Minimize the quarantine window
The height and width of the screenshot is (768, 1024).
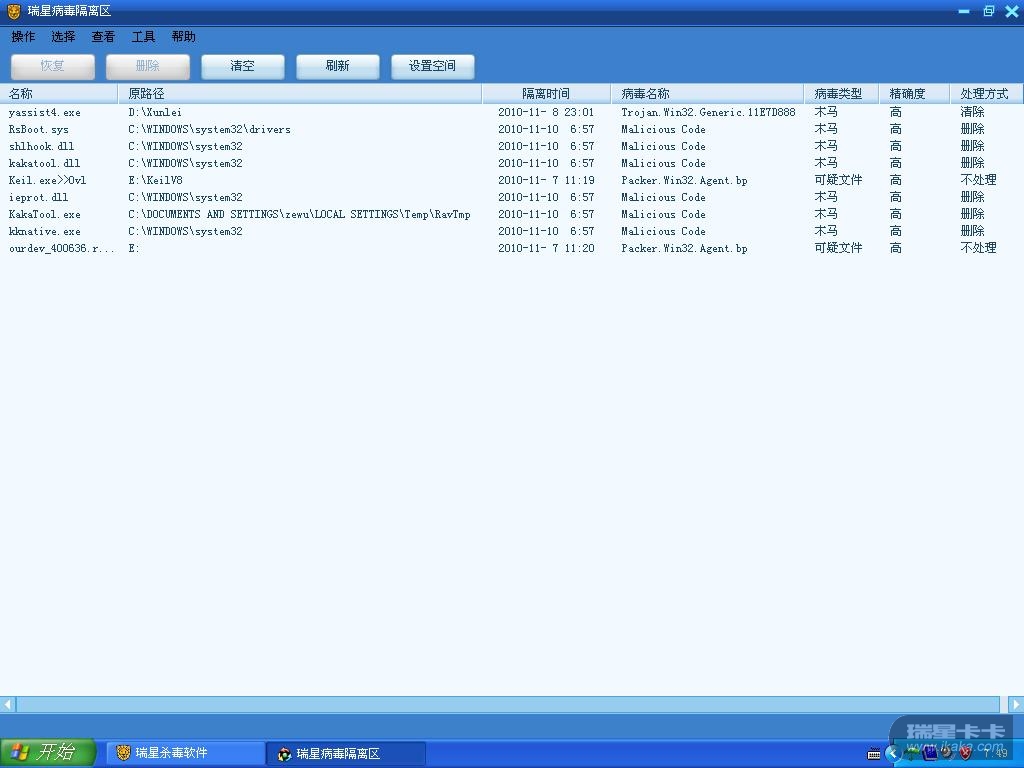tap(964, 11)
